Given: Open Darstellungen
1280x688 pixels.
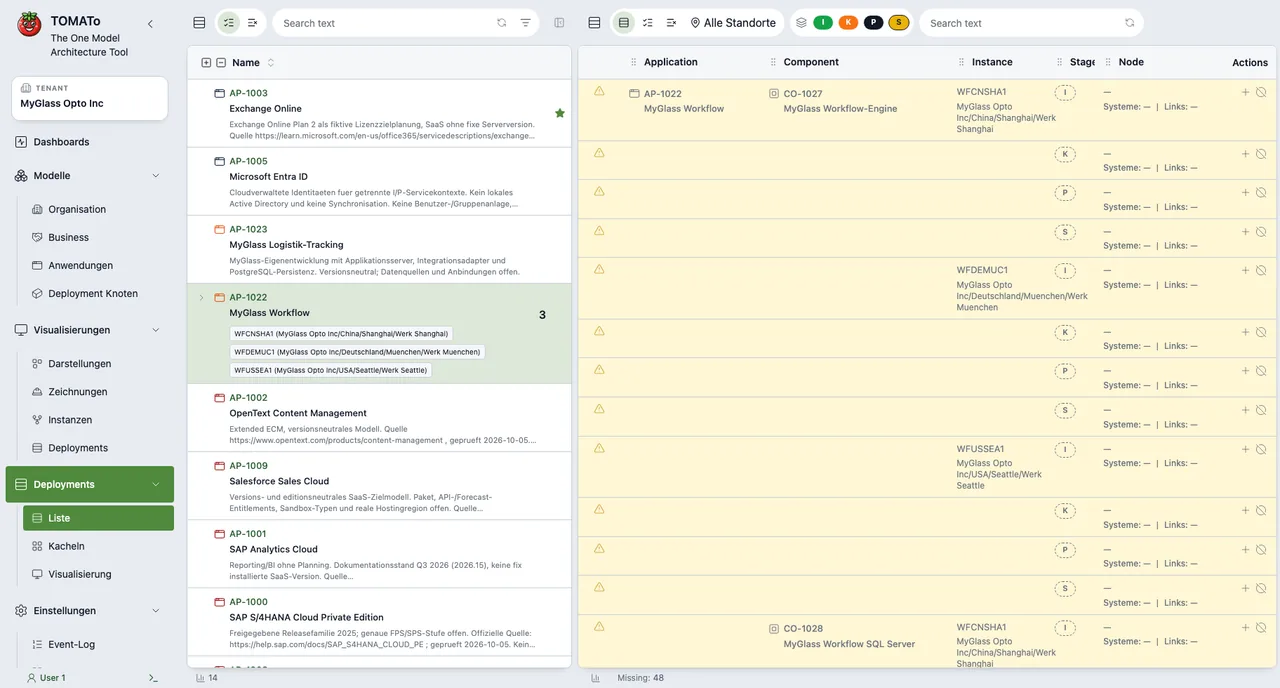Looking at the screenshot, I should [80, 364].
